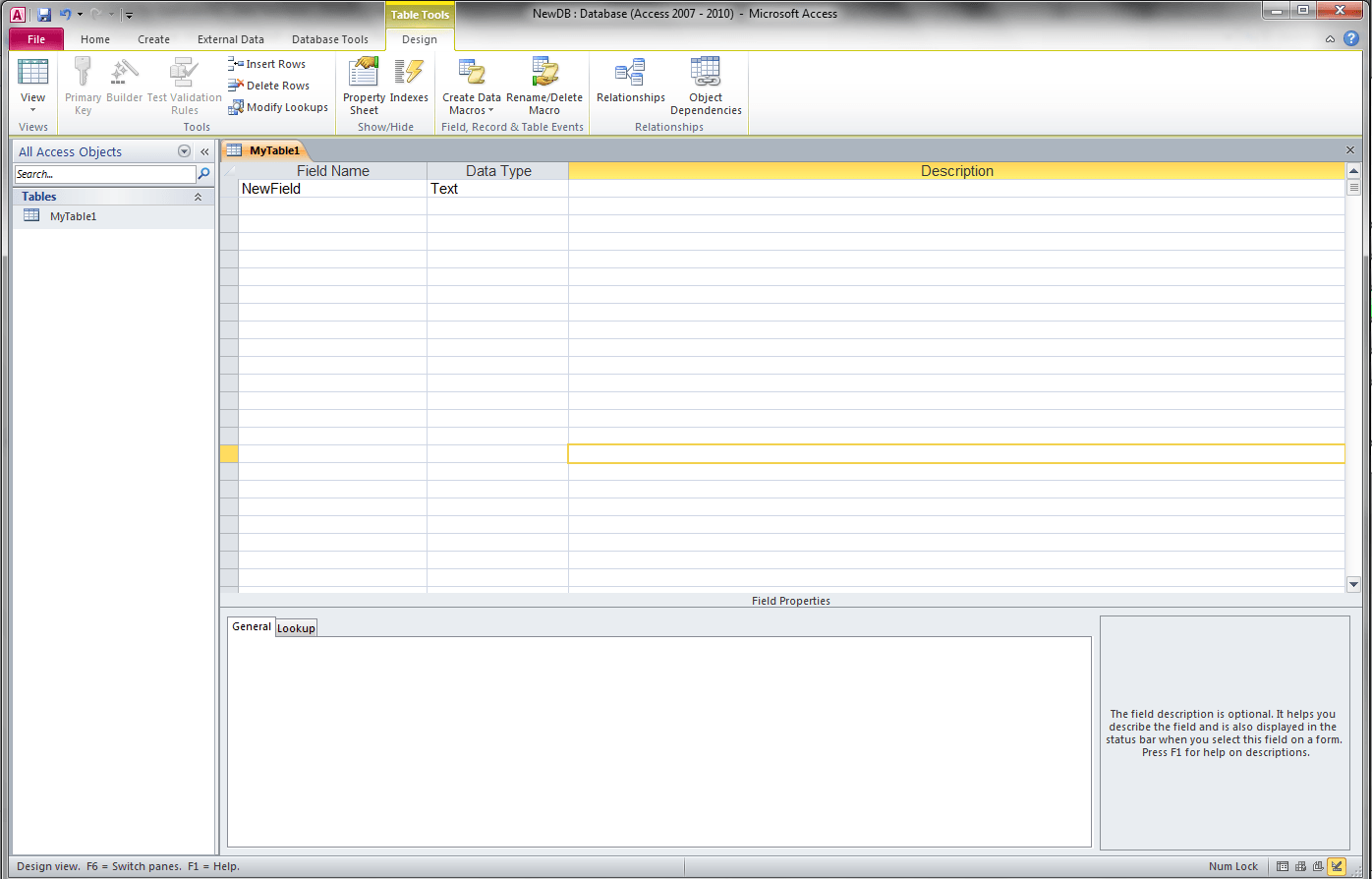
Task: Click the Save icon in quick access toolbar
Action: tap(44, 15)
